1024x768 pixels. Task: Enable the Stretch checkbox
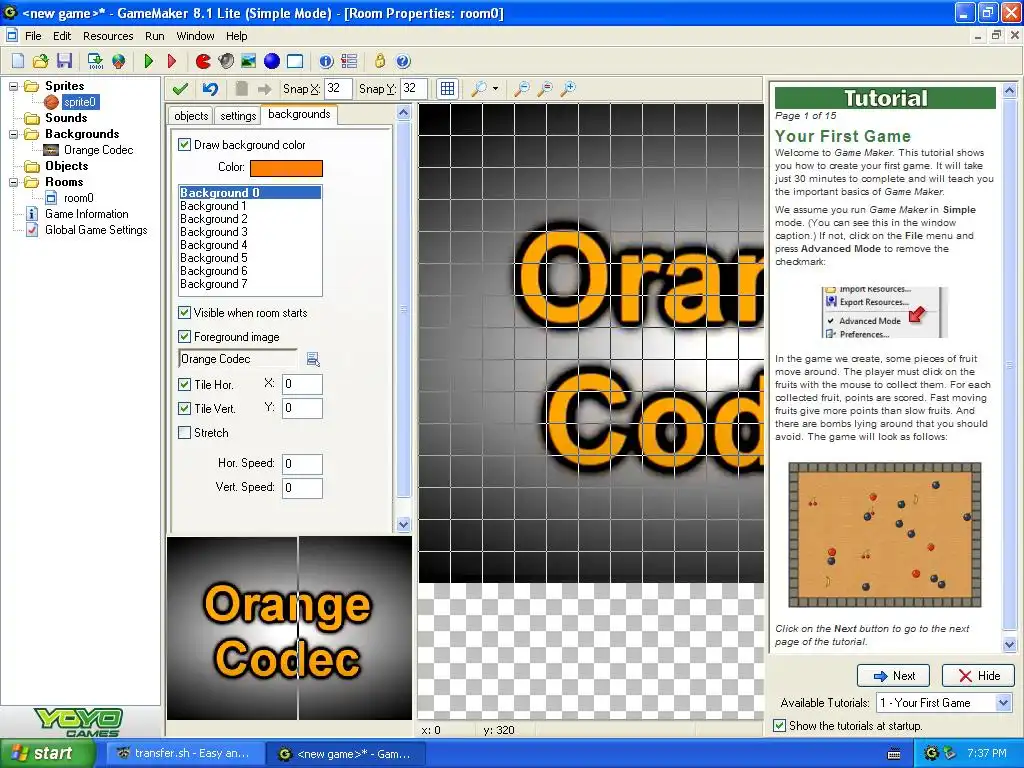coord(185,433)
